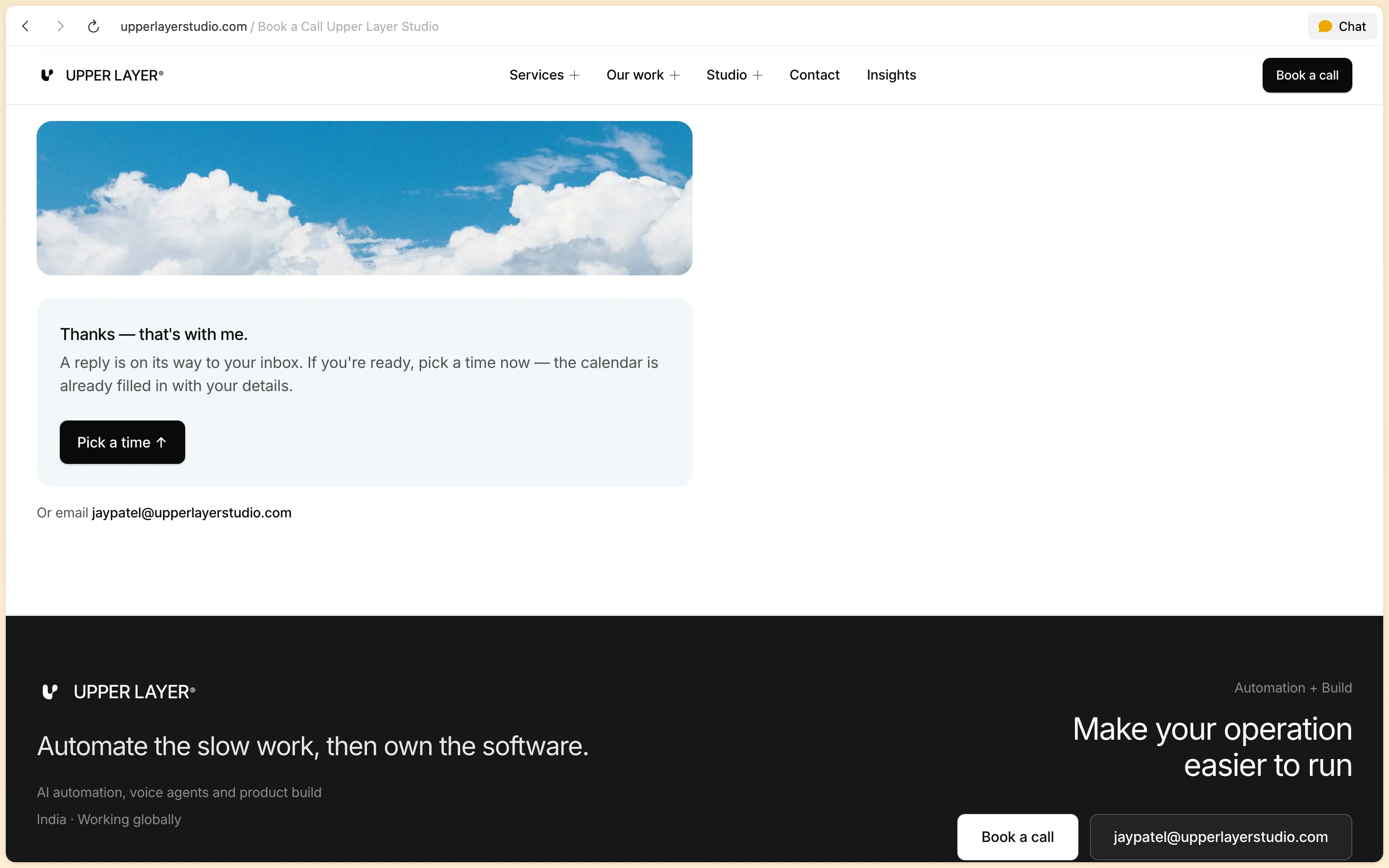Expand the plus icon next to Services
Image resolution: width=1389 pixels, height=868 pixels.
pyautogui.click(x=574, y=75)
